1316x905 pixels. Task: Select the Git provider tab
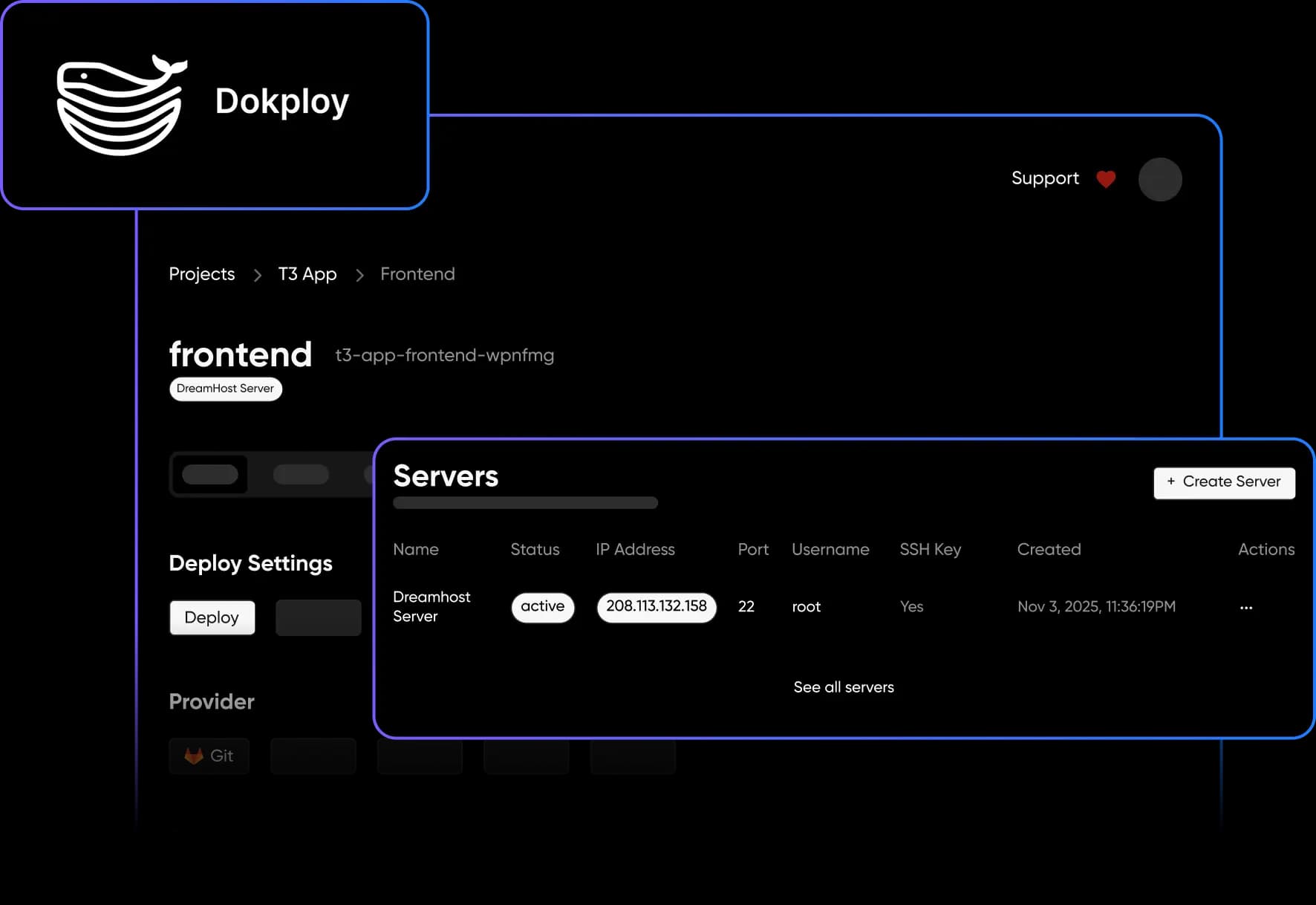209,756
